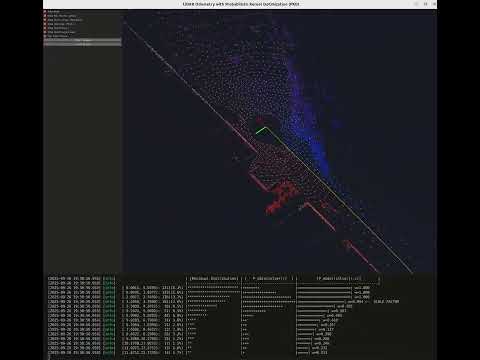The width and height of the screenshot is (480, 360).
Task: Toggle the fourth checkbox in the settings panel
Action: point(45,24)
